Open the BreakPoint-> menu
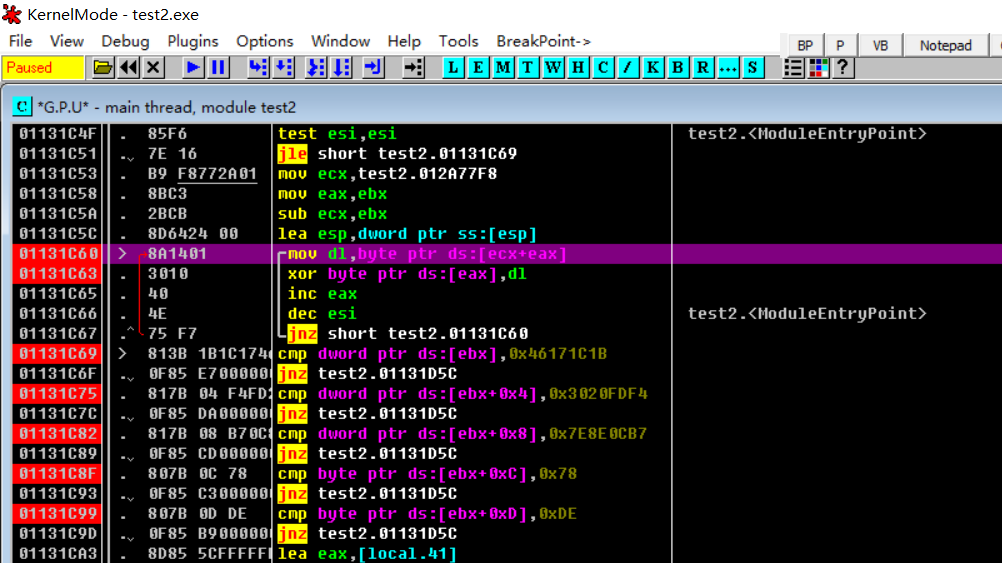 pyautogui.click(x=543, y=41)
